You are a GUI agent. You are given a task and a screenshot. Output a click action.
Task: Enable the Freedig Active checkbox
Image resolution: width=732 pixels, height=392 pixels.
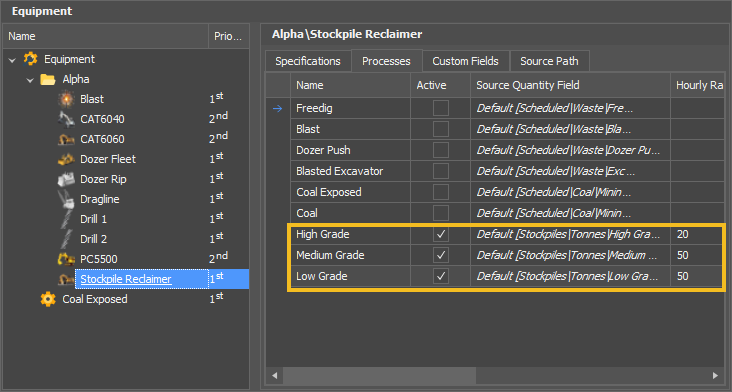coord(441,108)
